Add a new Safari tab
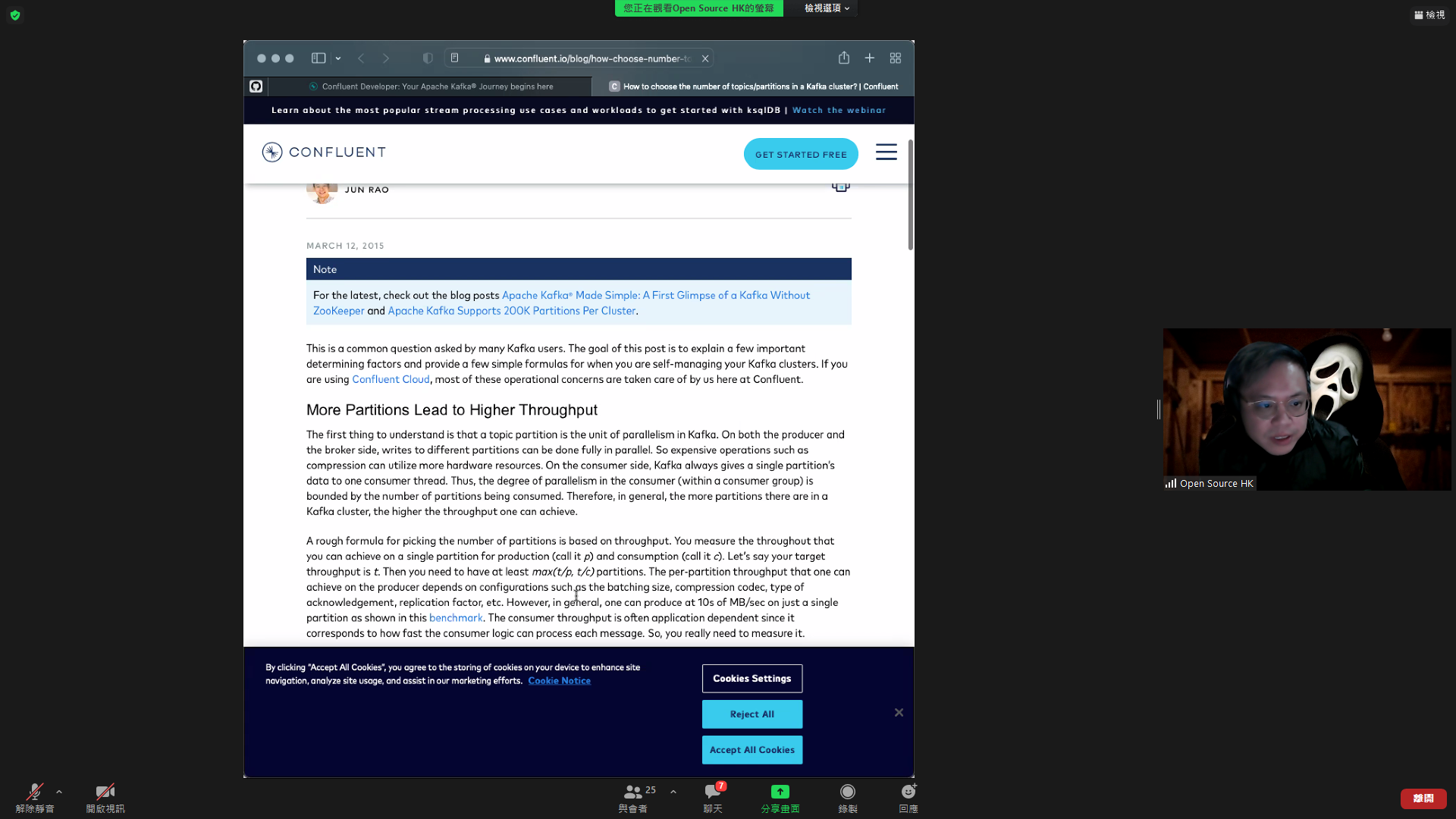 click(x=870, y=58)
